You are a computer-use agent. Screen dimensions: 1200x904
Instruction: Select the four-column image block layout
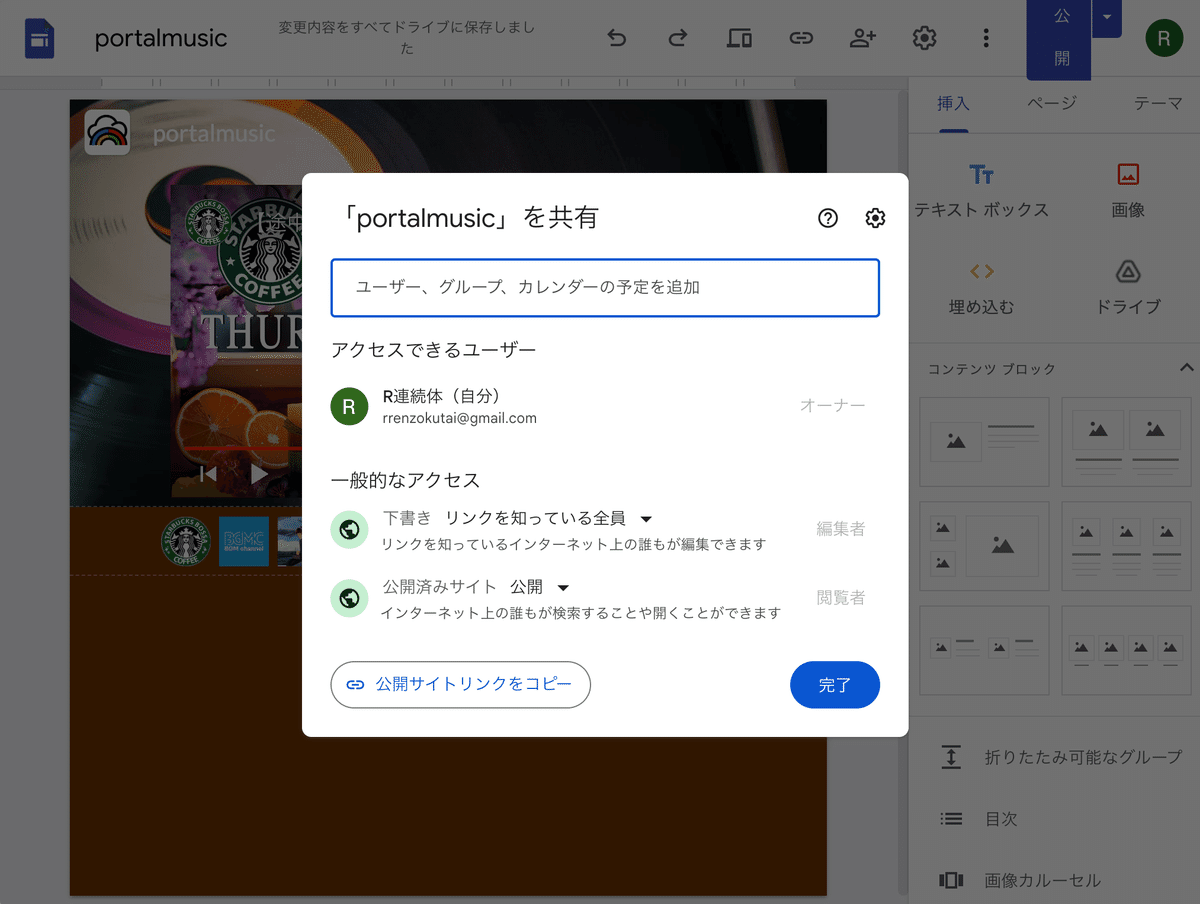pyautogui.click(x=1127, y=650)
